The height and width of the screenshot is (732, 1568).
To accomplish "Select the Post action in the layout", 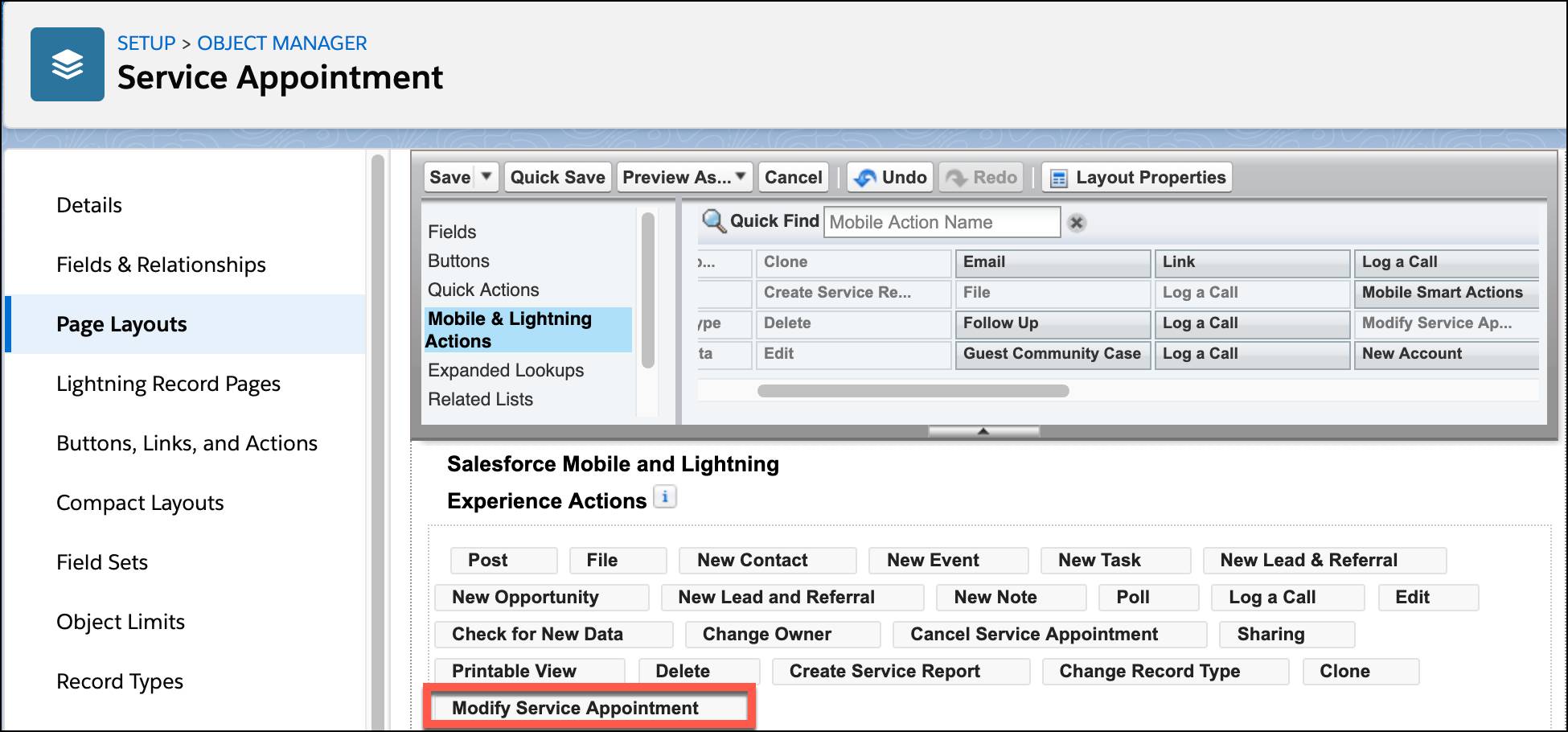I will click(x=504, y=560).
